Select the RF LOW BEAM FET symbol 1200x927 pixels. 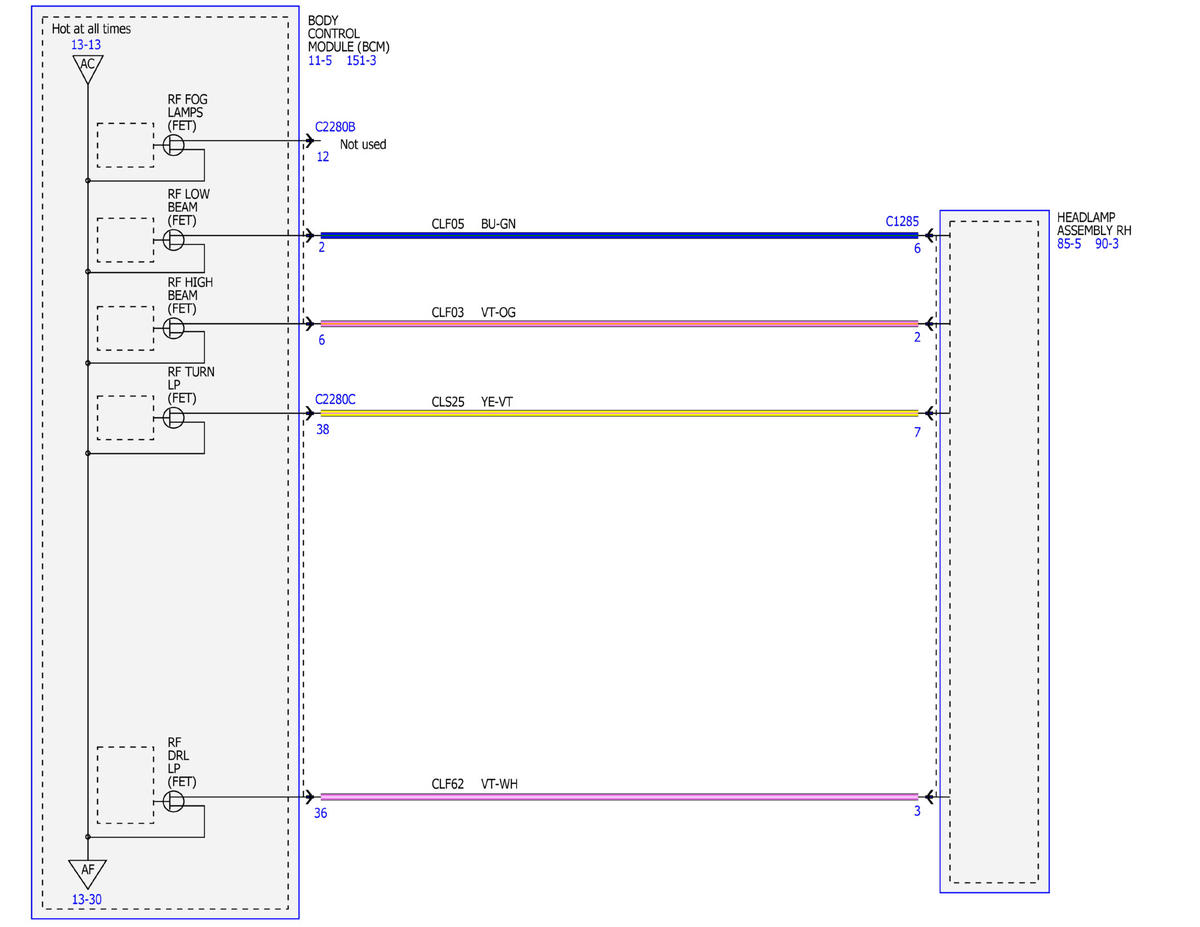point(174,240)
